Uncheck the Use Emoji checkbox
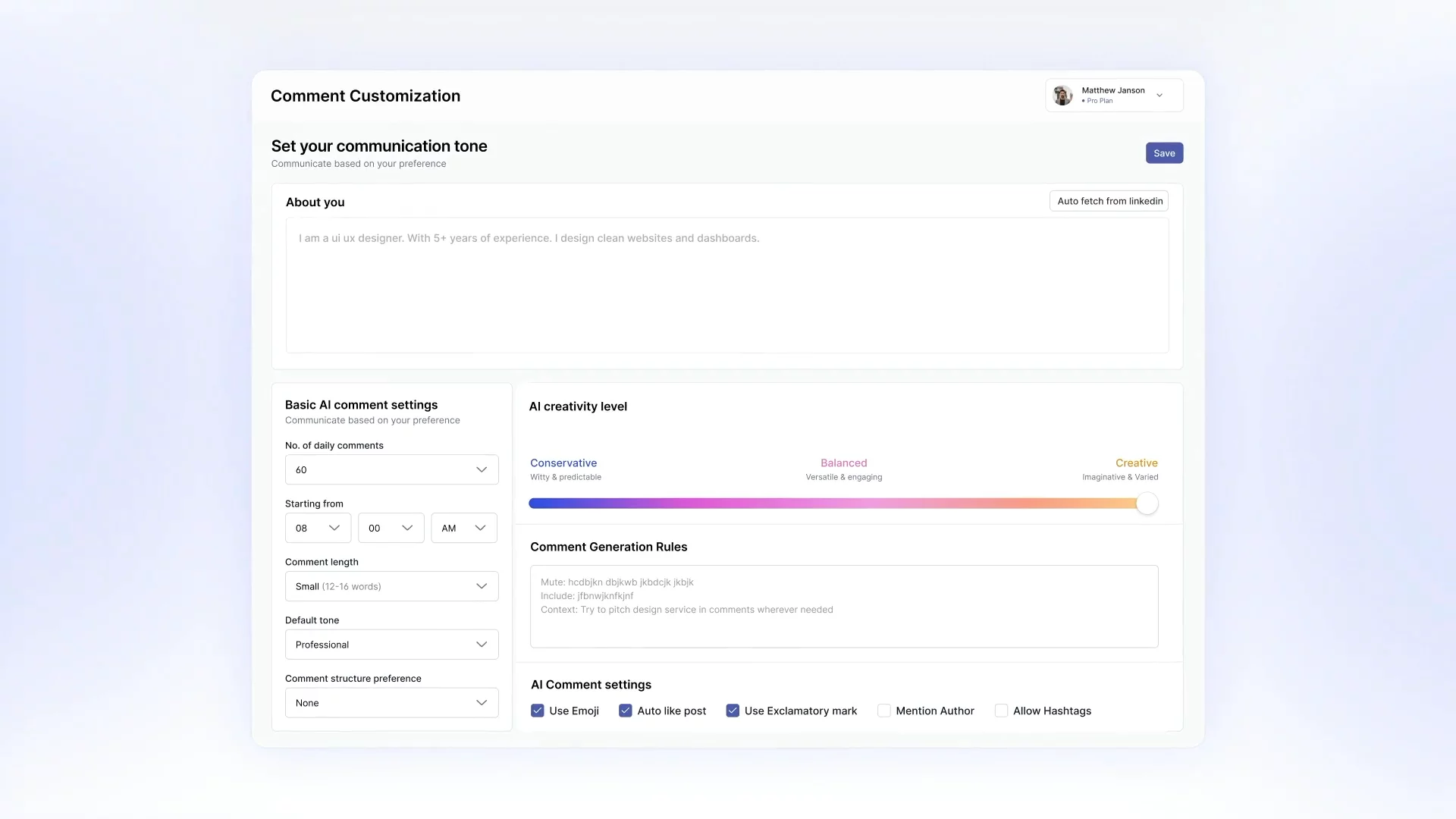Image resolution: width=1456 pixels, height=819 pixels. coord(538,711)
